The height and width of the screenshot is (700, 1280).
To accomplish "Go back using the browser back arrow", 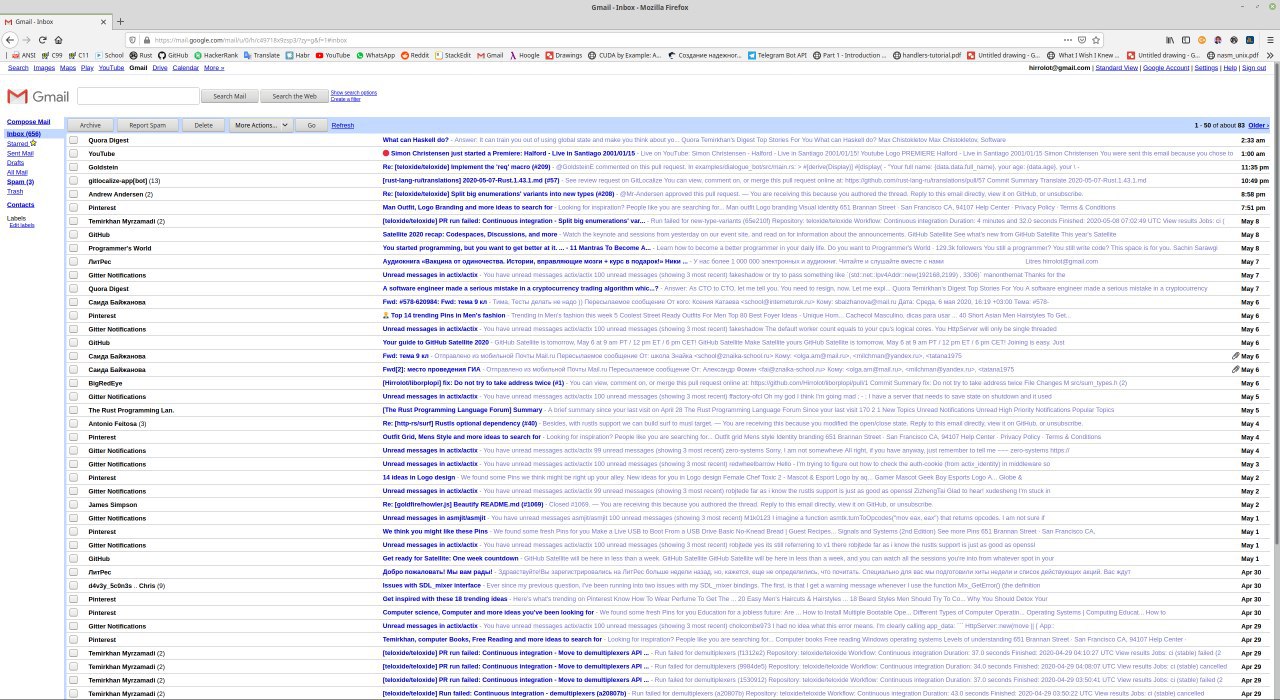I will point(10,39).
